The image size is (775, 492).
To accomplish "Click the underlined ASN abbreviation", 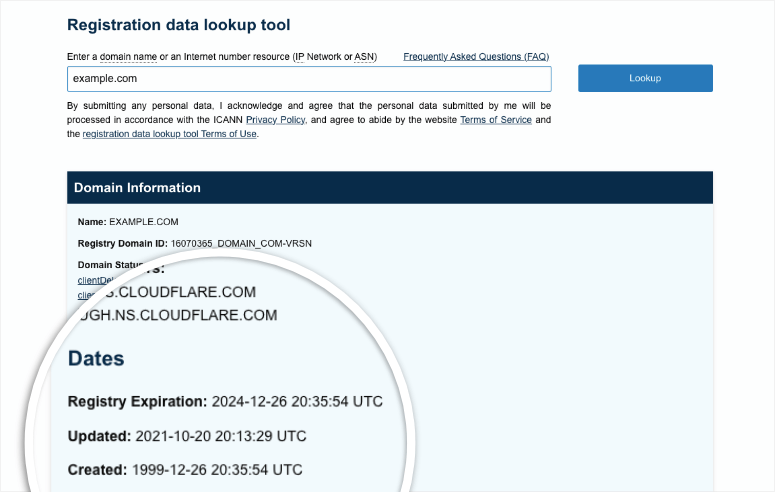I will 364,57.
